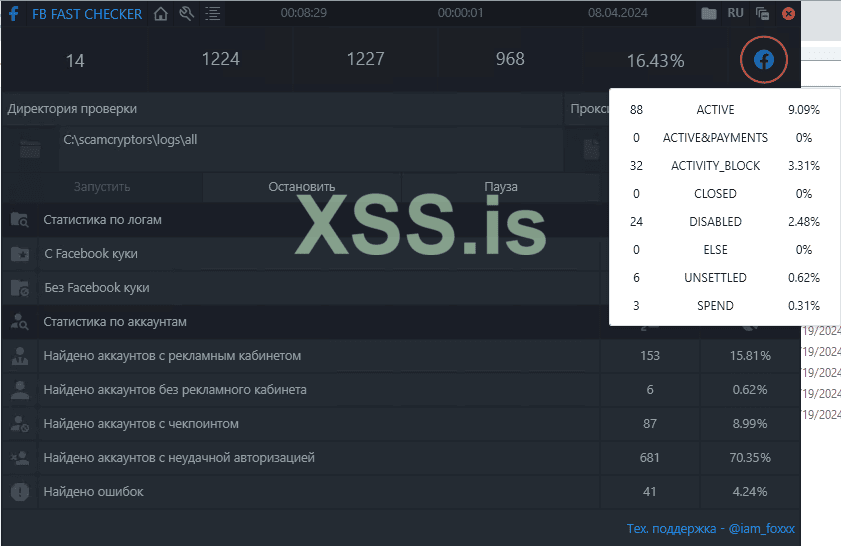841x546 pixels.
Task: Select the DISABLED entry in the status popup
Action: pyautogui.click(x=715, y=222)
